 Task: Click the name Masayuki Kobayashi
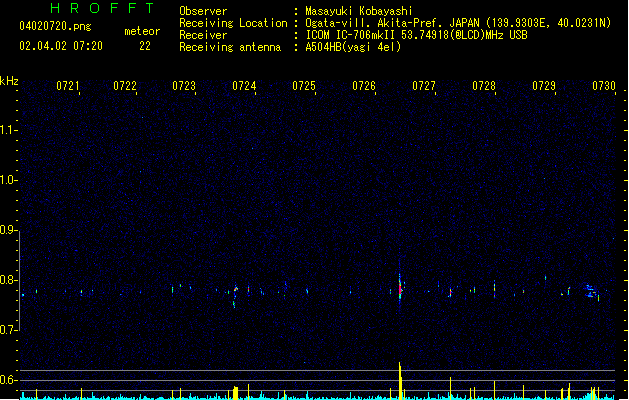(x=359, y=11)
